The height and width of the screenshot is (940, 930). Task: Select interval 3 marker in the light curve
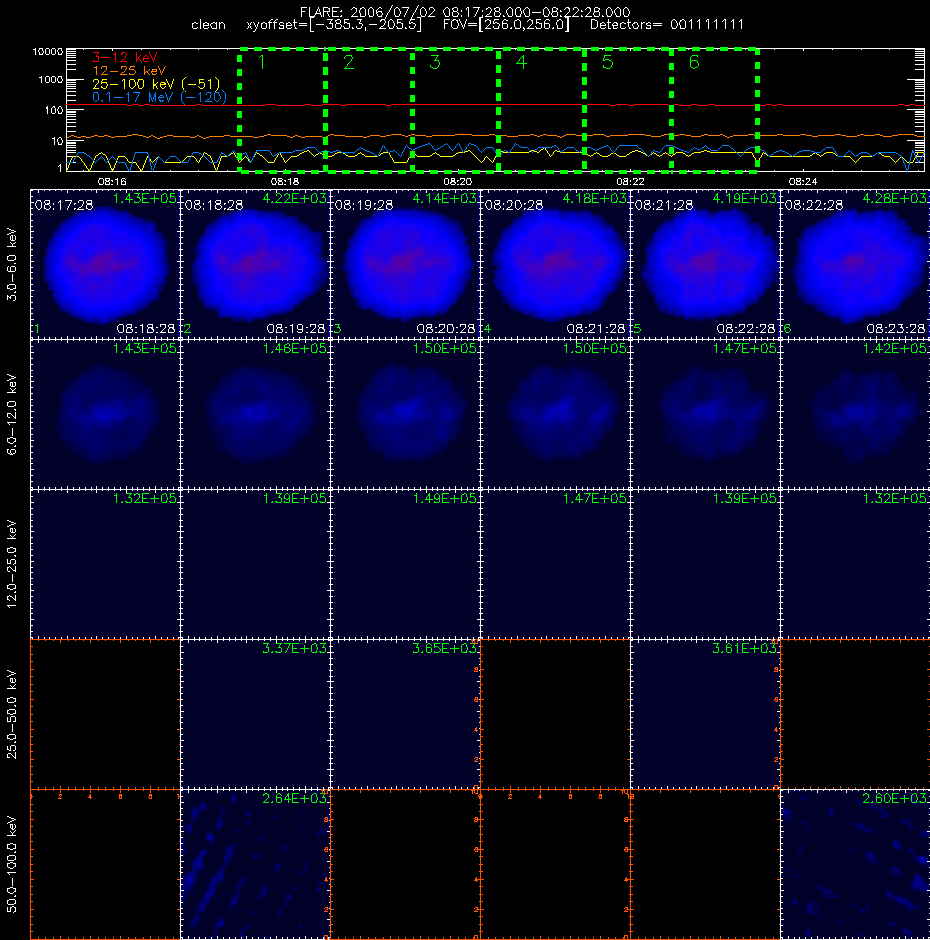point(455,110)
